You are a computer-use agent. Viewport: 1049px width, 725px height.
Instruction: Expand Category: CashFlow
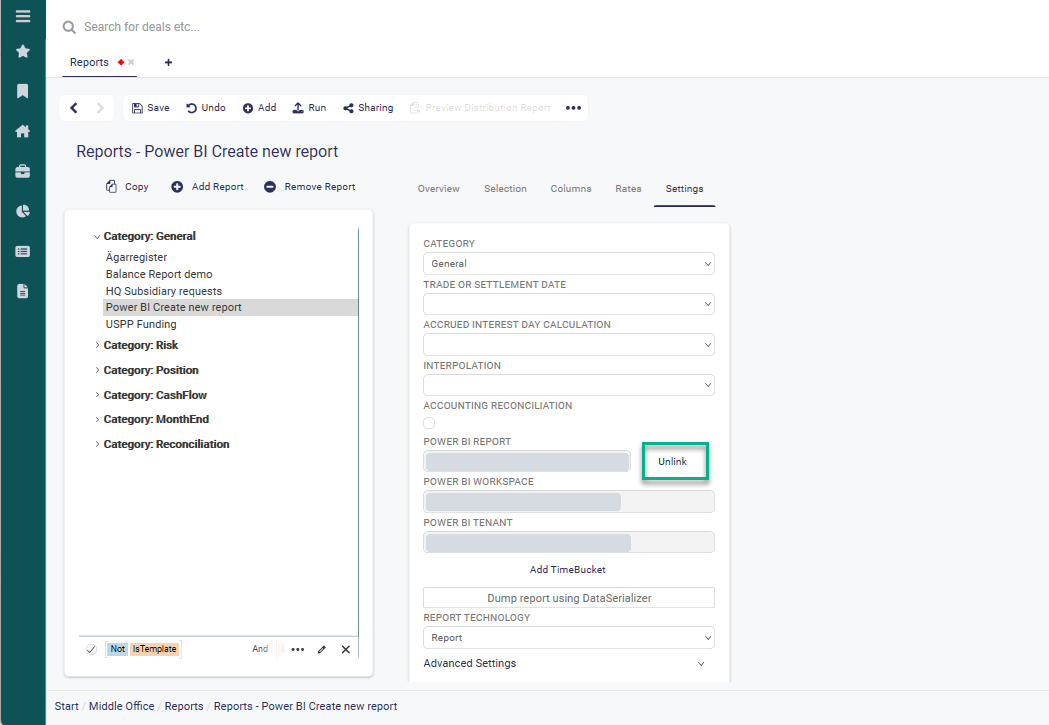pos(97,395)
